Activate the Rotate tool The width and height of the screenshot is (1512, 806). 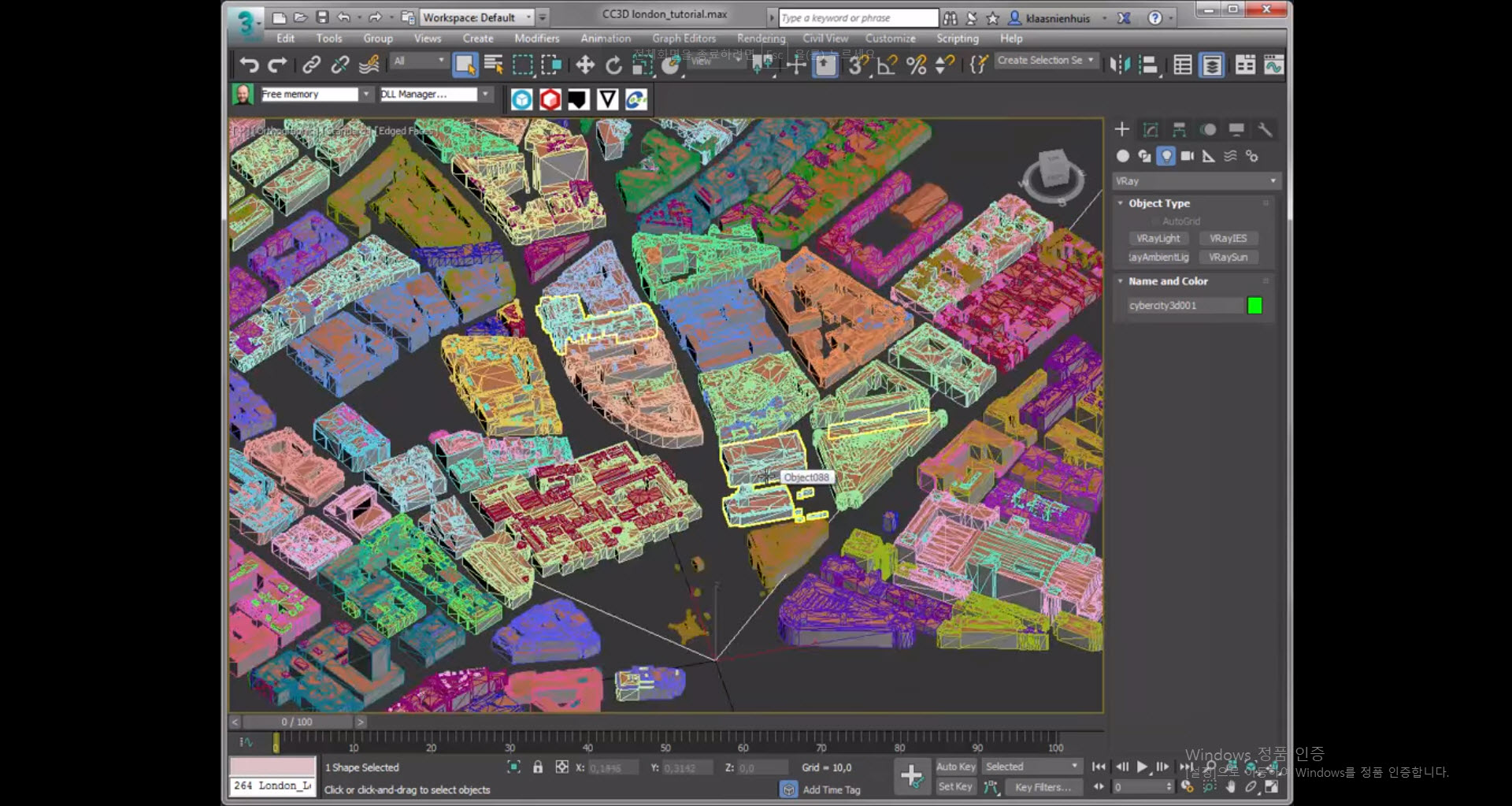613,65
